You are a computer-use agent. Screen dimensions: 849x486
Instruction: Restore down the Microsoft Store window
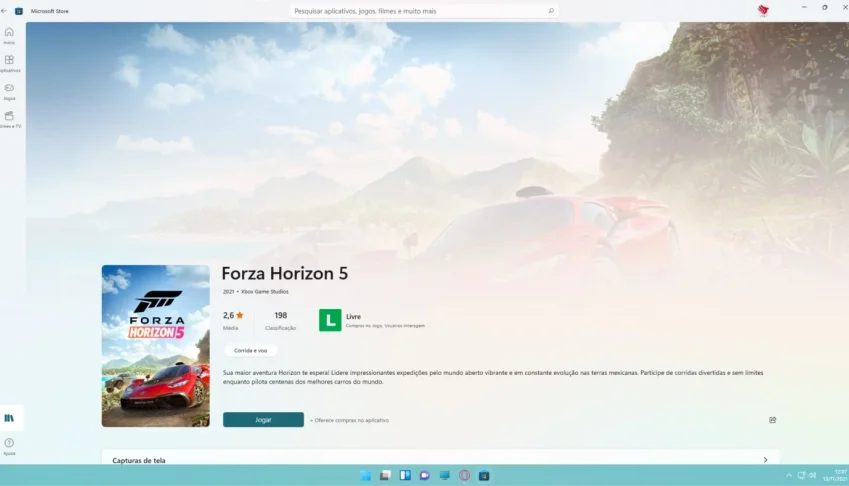click(825, 8)
